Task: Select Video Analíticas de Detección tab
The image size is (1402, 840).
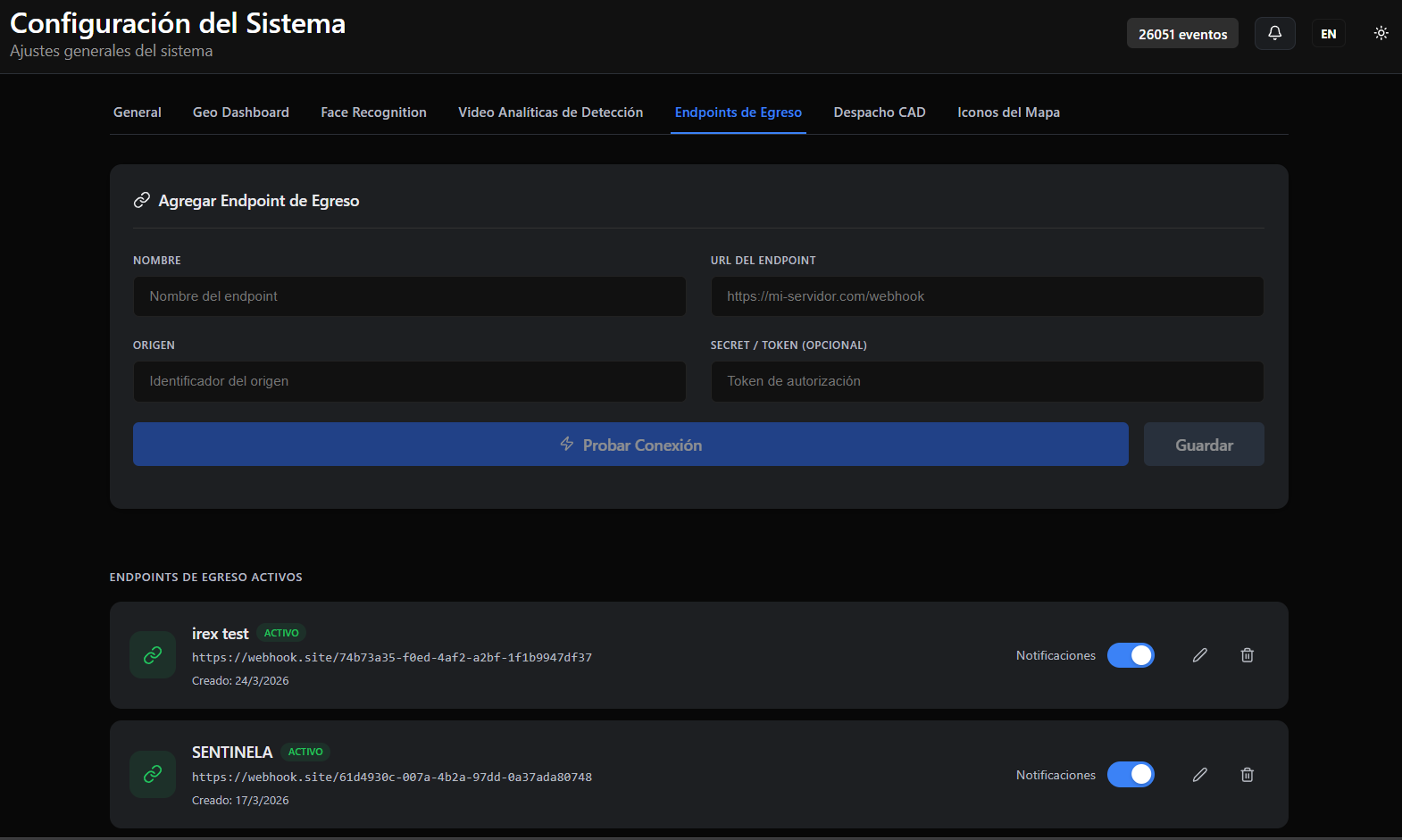Action: [551, 112]
